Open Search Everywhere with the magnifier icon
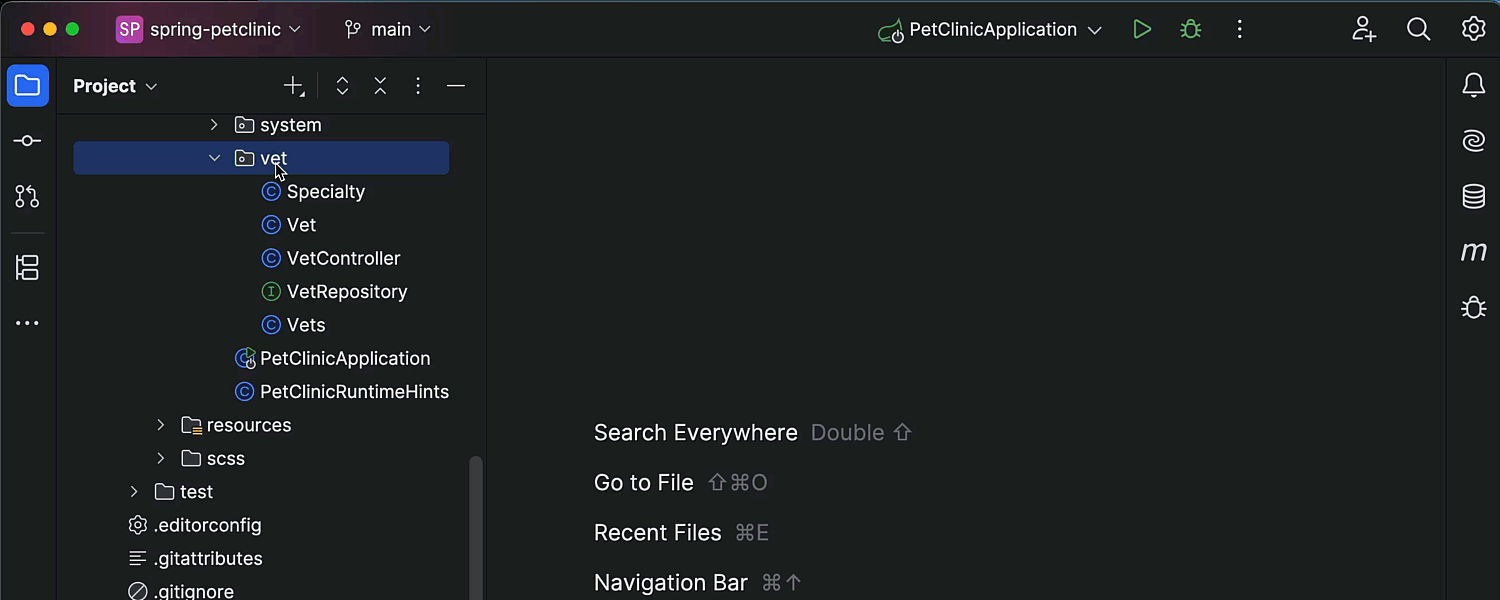 1418,29
